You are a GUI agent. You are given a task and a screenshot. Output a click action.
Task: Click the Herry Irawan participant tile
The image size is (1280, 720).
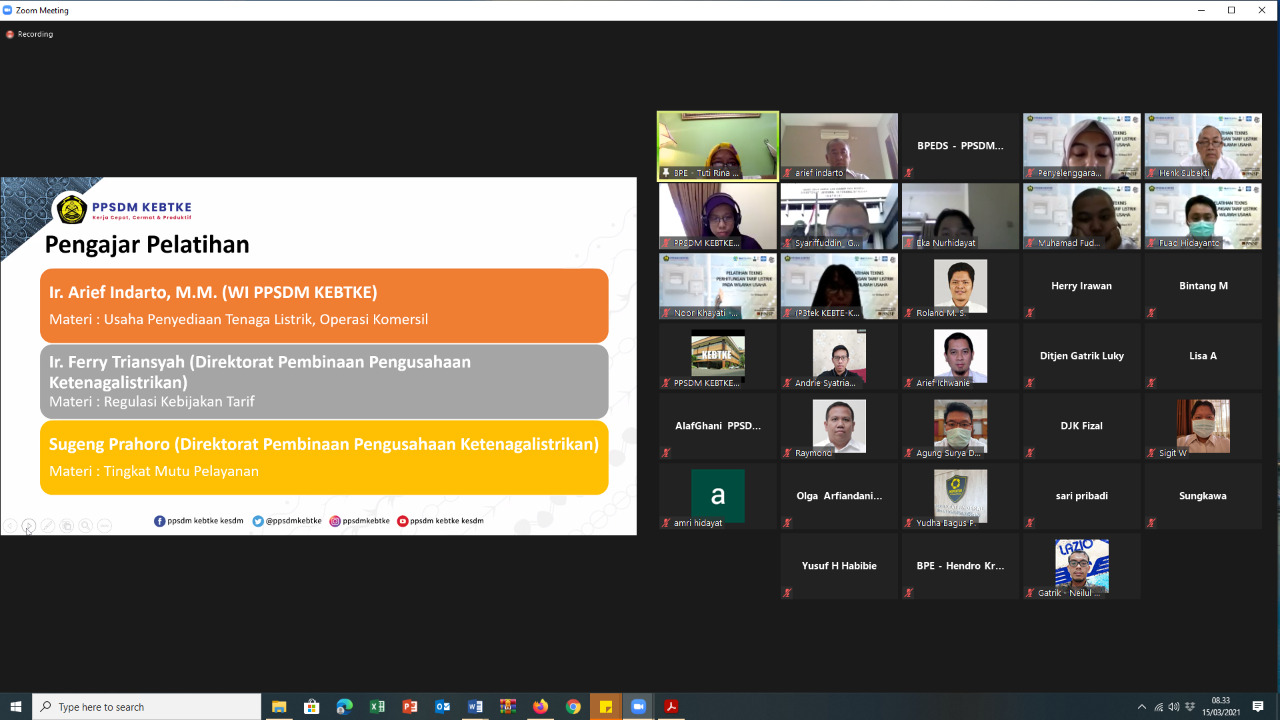click(x=1081, y=286)
